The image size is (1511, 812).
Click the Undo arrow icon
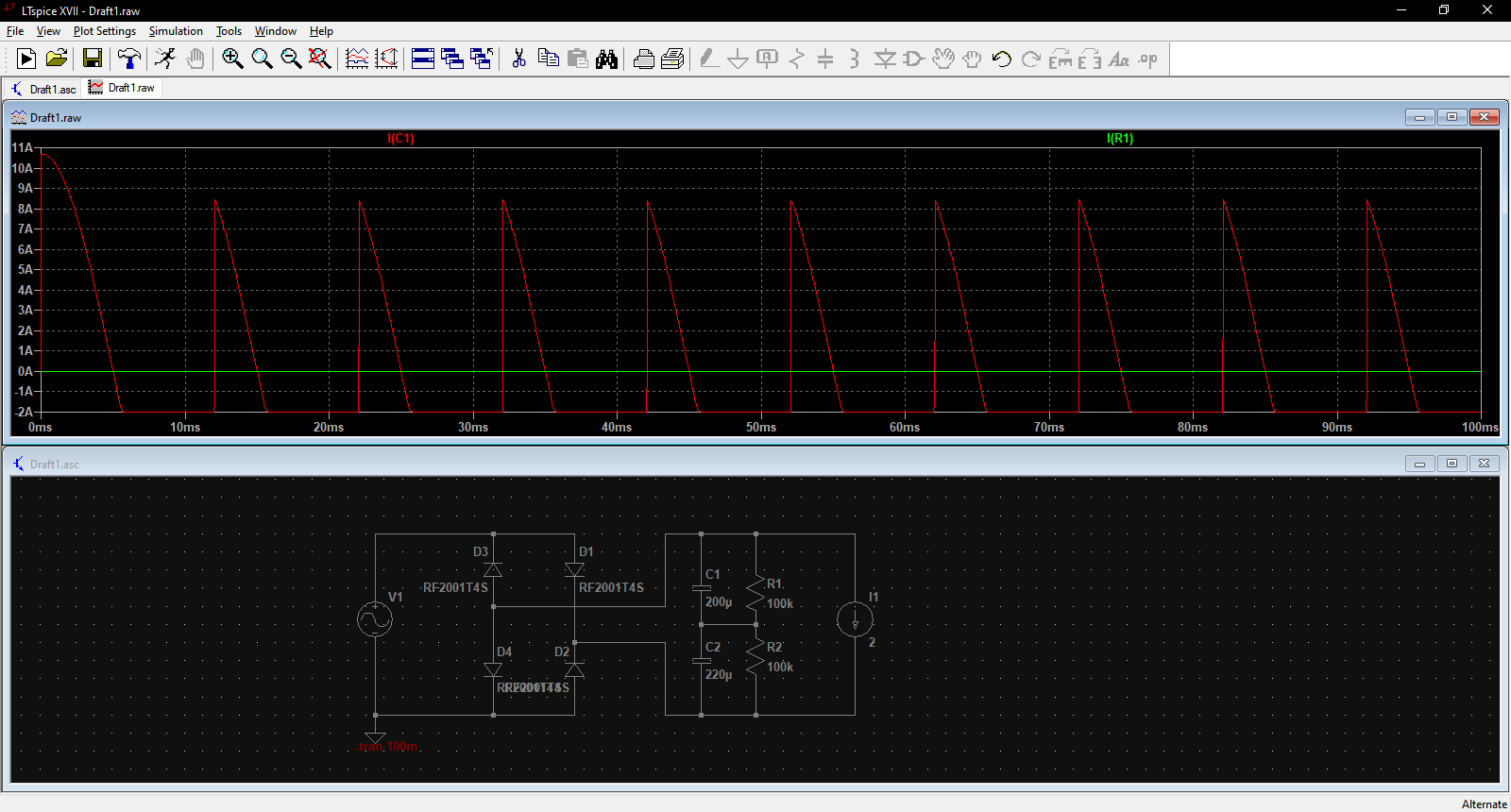[1001, 59]
